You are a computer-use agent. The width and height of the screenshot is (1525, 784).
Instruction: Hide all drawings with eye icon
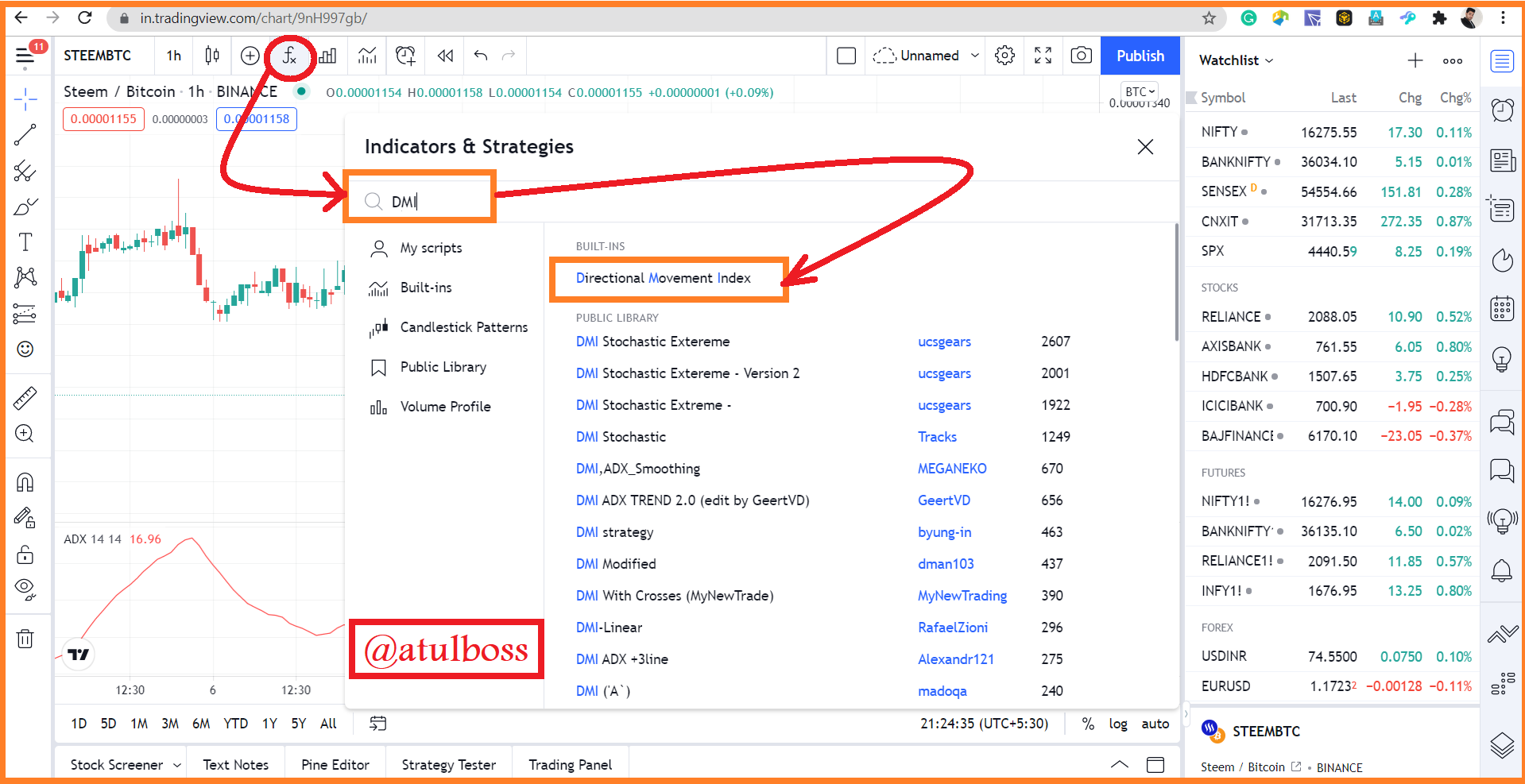(x=25, y=589)
